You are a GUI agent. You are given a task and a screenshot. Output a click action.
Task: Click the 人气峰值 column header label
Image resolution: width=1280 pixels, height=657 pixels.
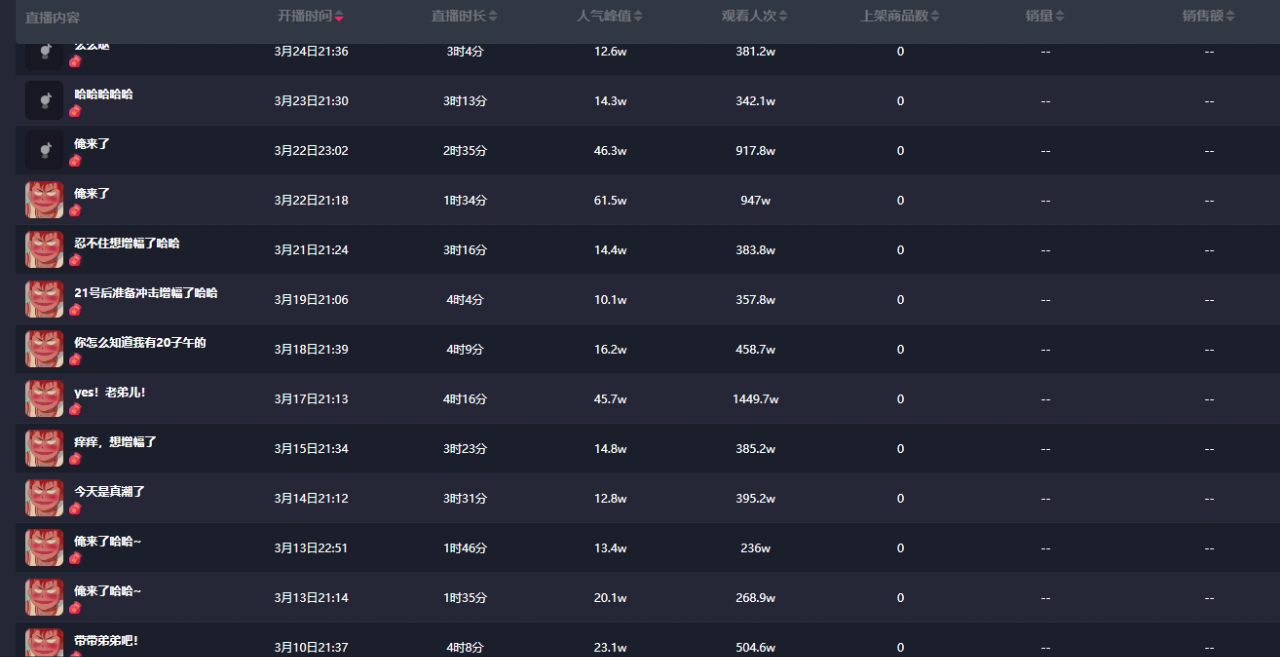point(605,16)
